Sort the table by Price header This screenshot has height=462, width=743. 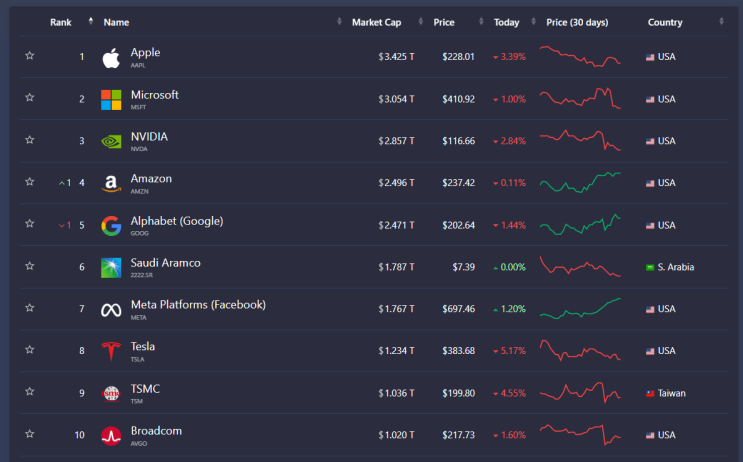pyautogui.click(x=444, y=22)
